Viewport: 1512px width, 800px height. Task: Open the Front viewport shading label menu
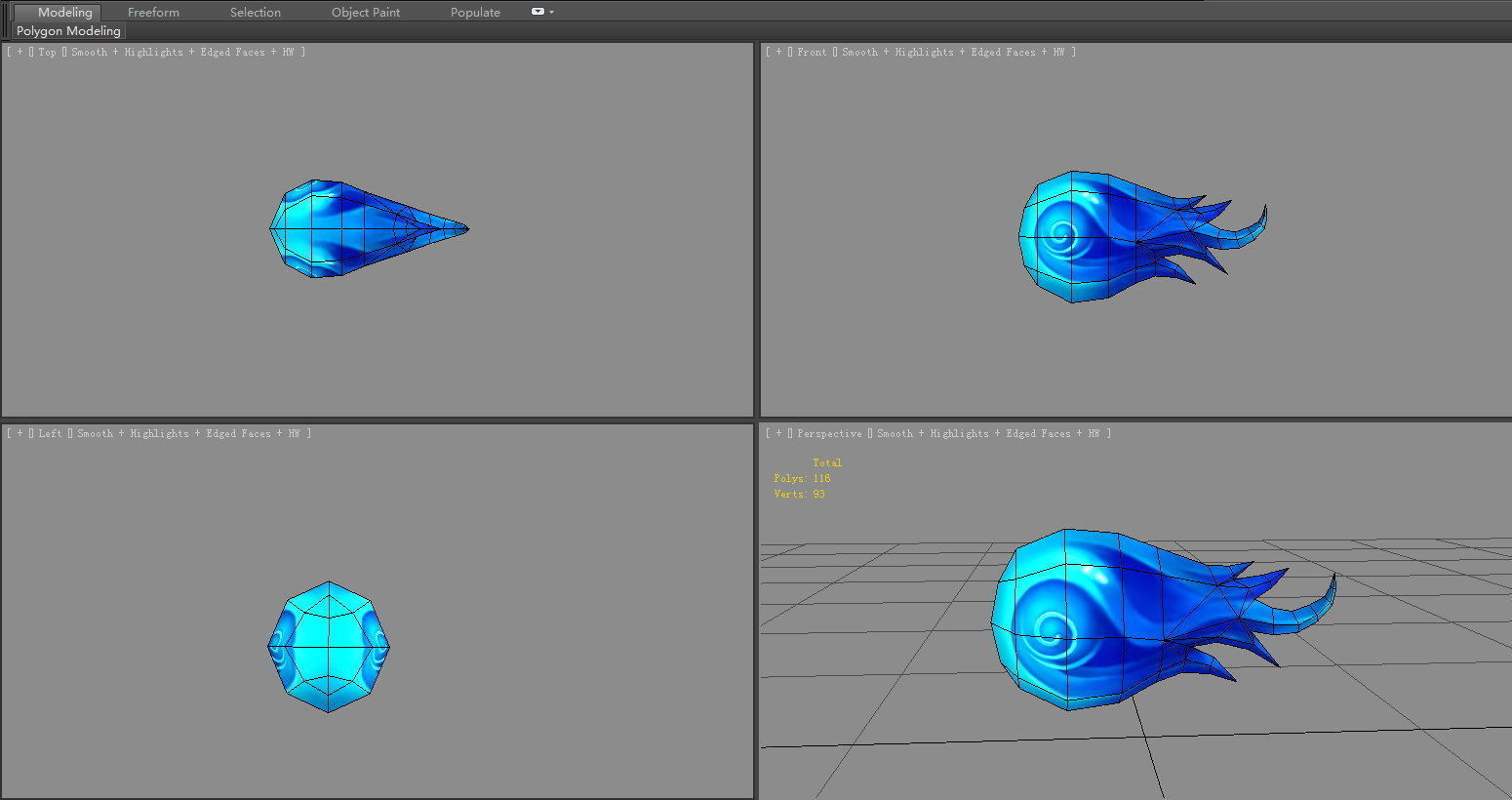953,52
